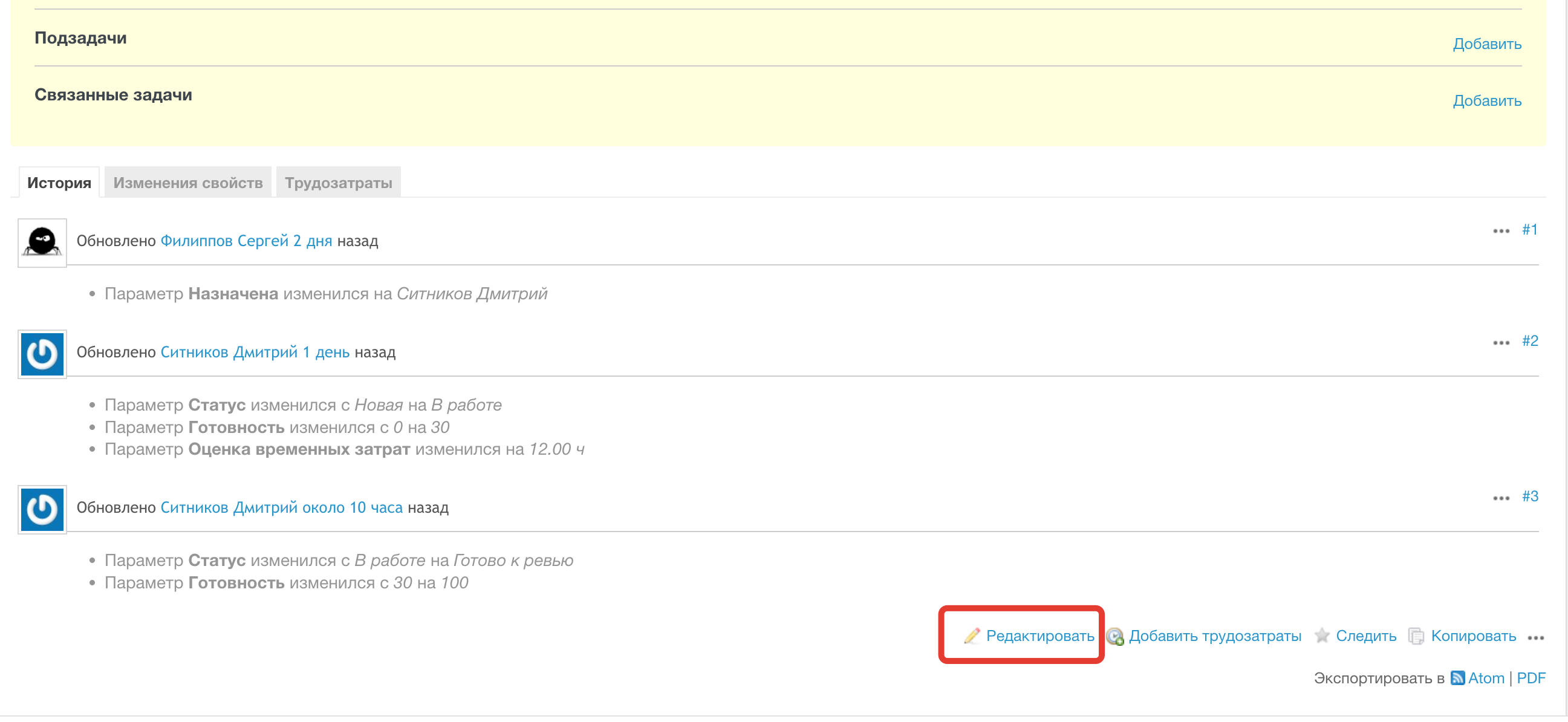The width and height of the screenshot is (1568, 722).
Task: Open more actions menu beside Копировать
Action: [x=1535, y=637]
